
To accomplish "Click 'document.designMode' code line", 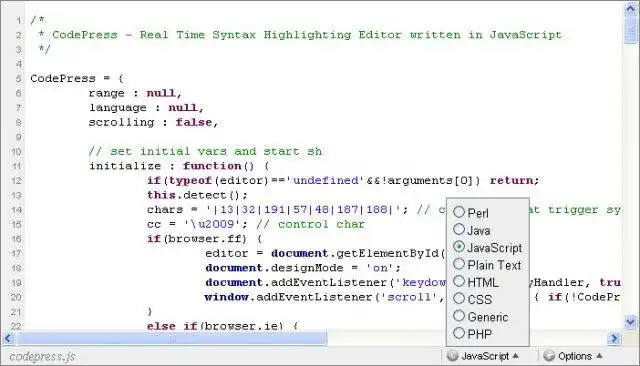I will [303, 268].
